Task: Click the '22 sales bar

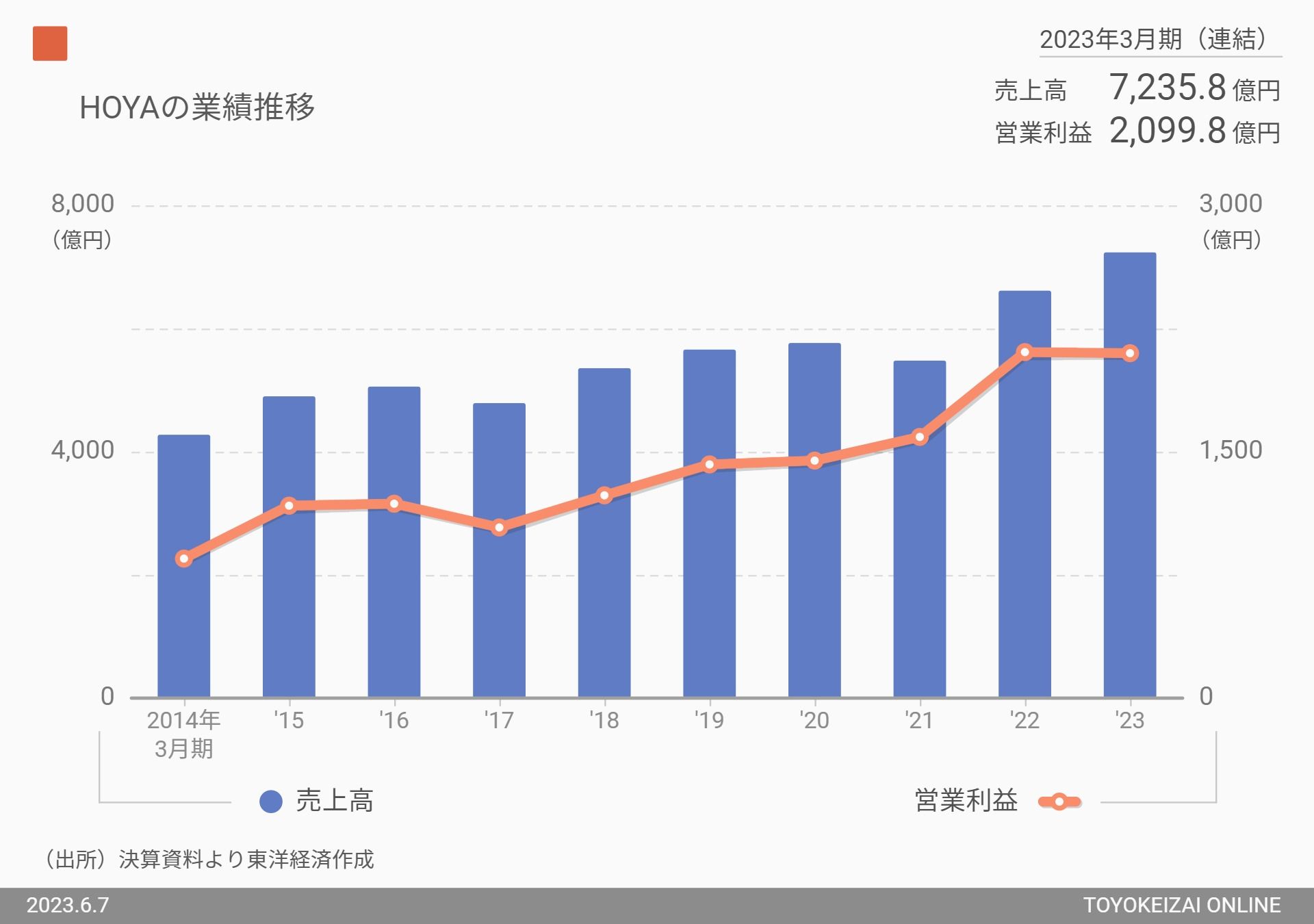Action: coord(1025,494)
